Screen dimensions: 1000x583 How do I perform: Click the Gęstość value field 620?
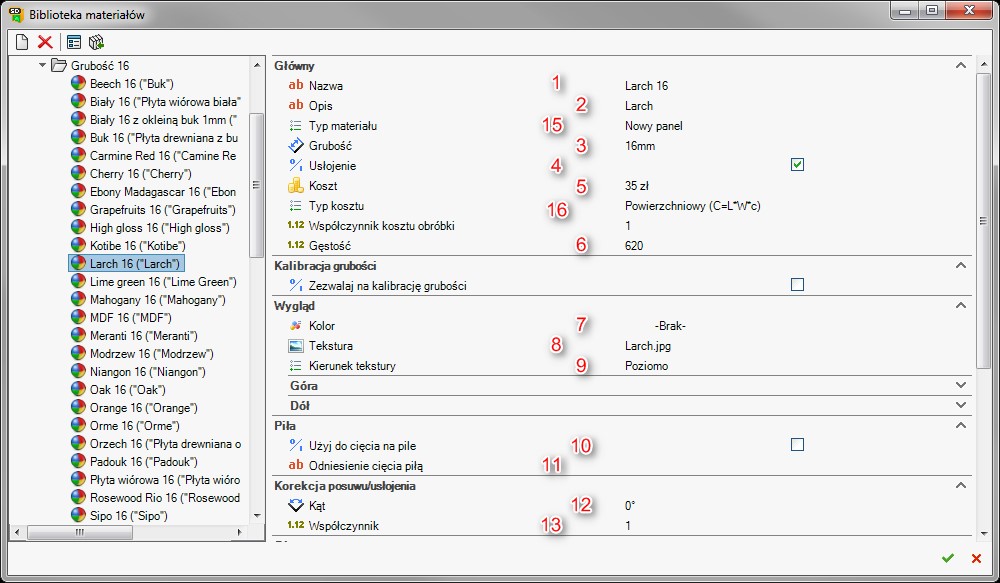[634, 245]
